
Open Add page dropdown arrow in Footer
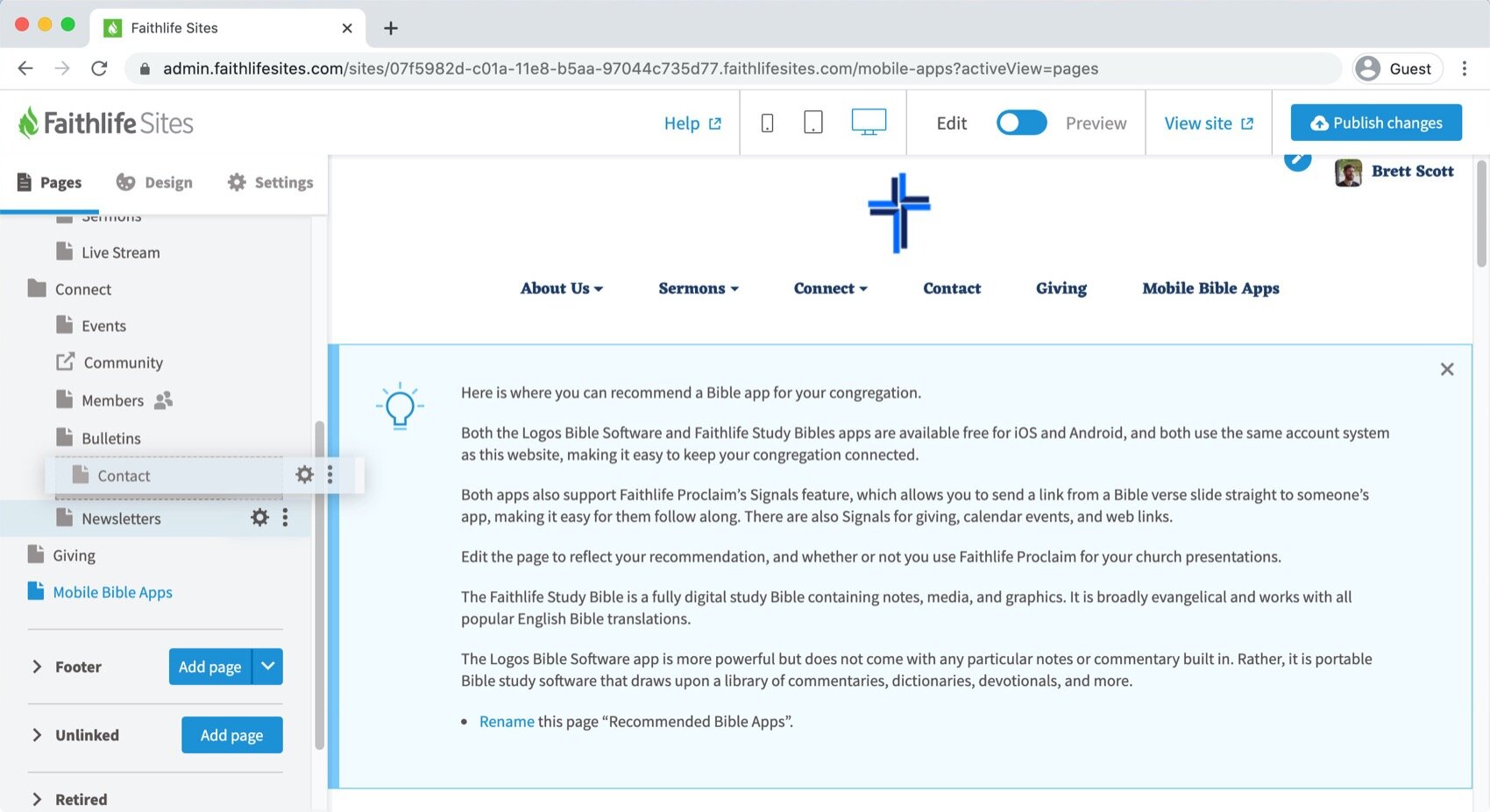click(x=268, y=667)
